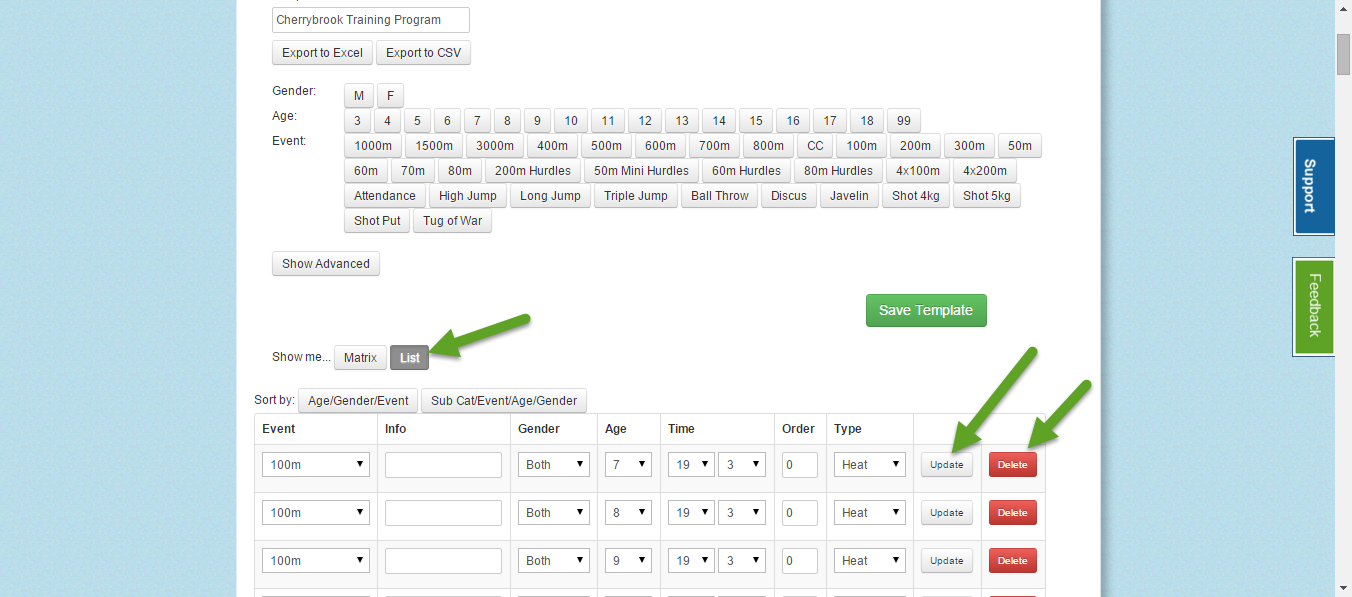Select the Long Jump event button

click(550, 196)
